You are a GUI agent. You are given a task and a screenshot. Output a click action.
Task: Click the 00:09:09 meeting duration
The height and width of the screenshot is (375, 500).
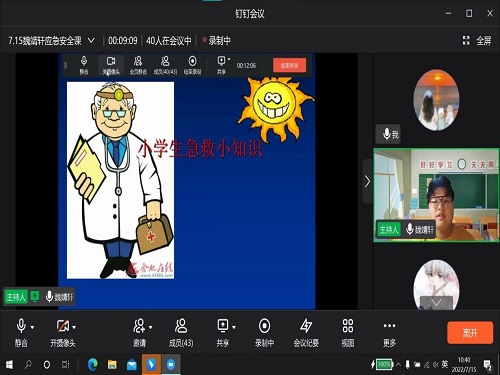point(123,41)
